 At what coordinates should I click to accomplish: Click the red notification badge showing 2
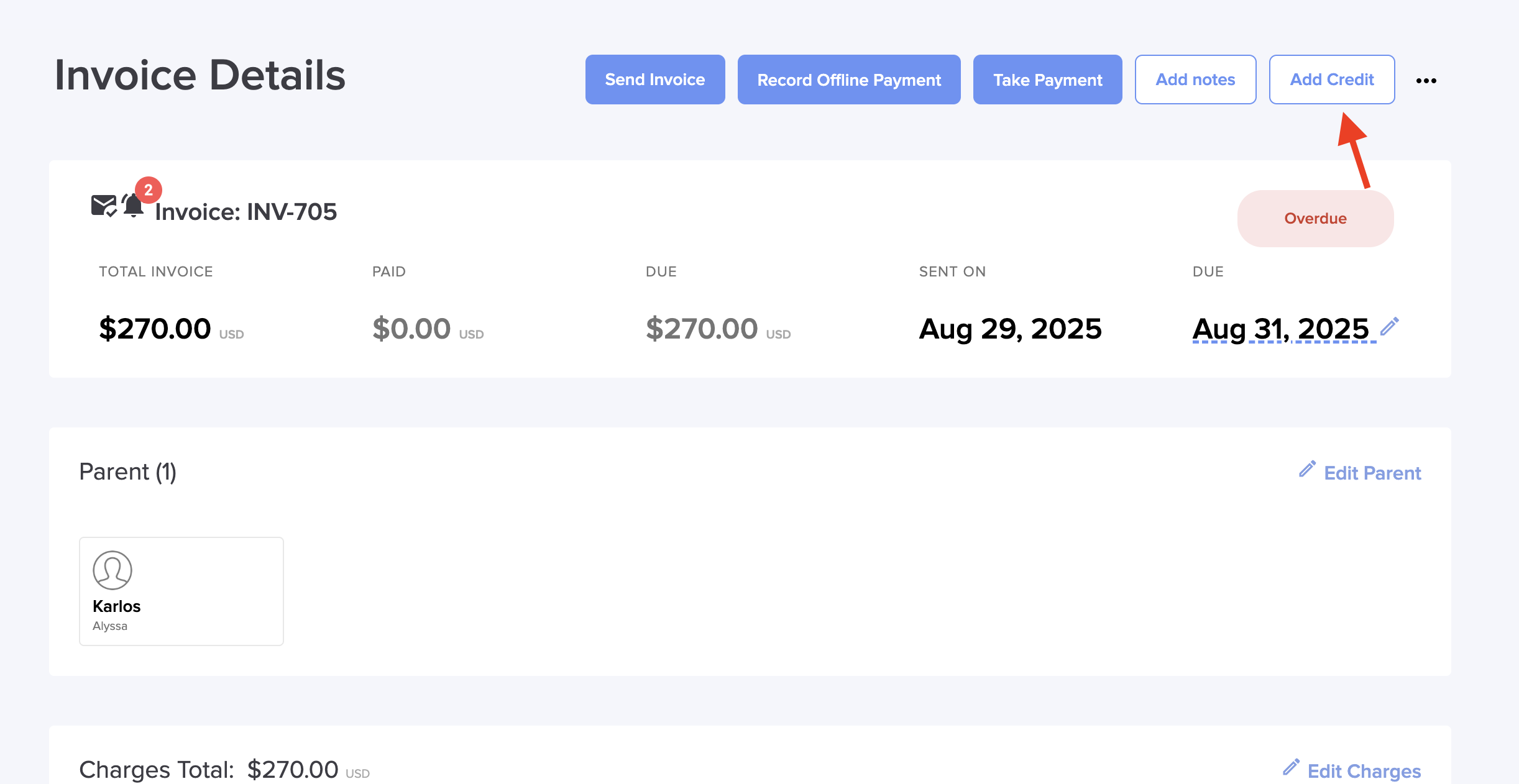[x=149, y=190]
